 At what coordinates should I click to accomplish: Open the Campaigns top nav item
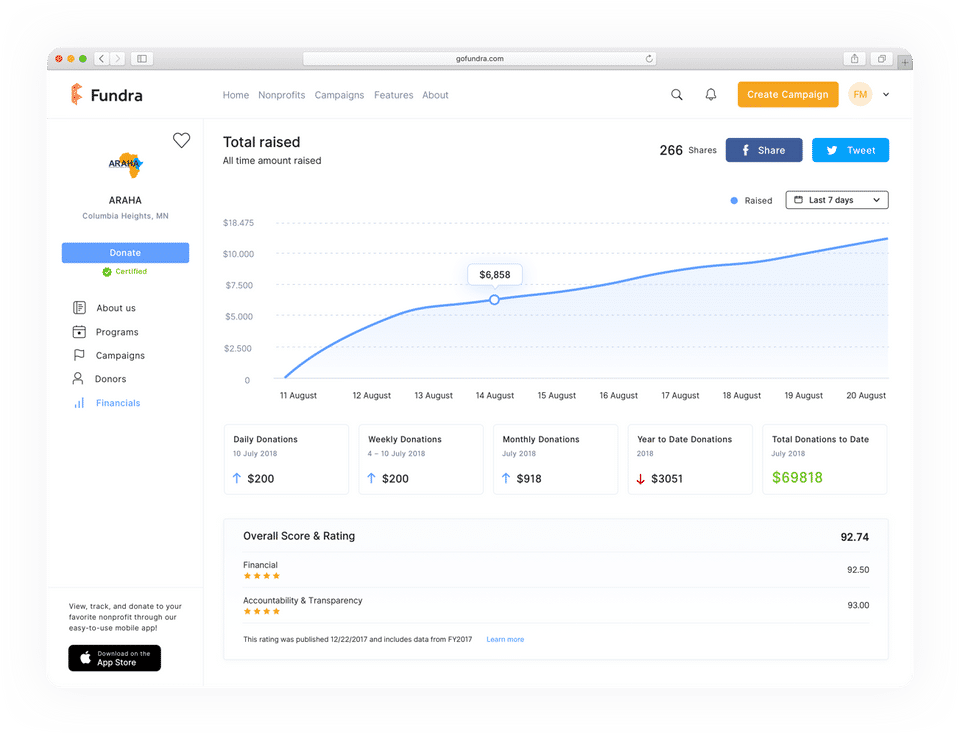click(339, 95)
